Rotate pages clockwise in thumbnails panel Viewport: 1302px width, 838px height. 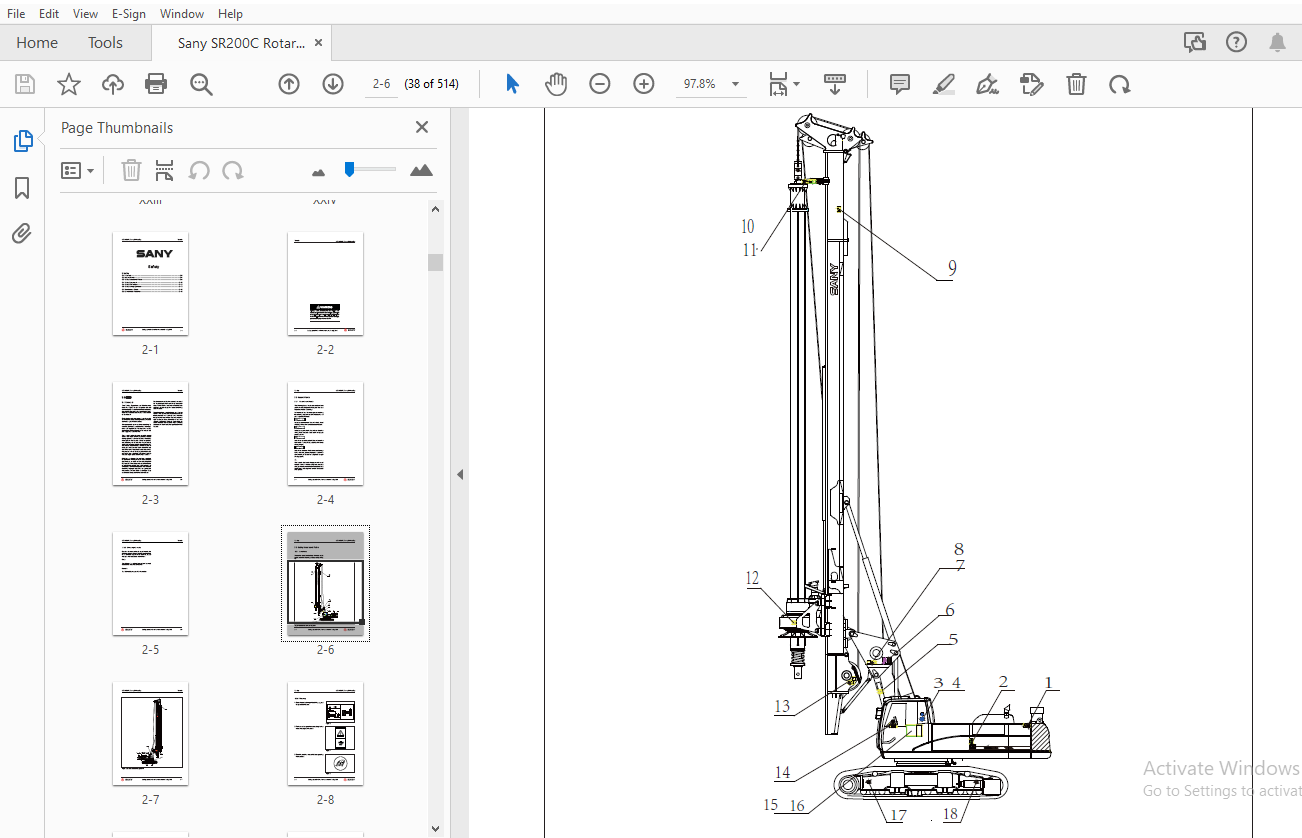233,170
